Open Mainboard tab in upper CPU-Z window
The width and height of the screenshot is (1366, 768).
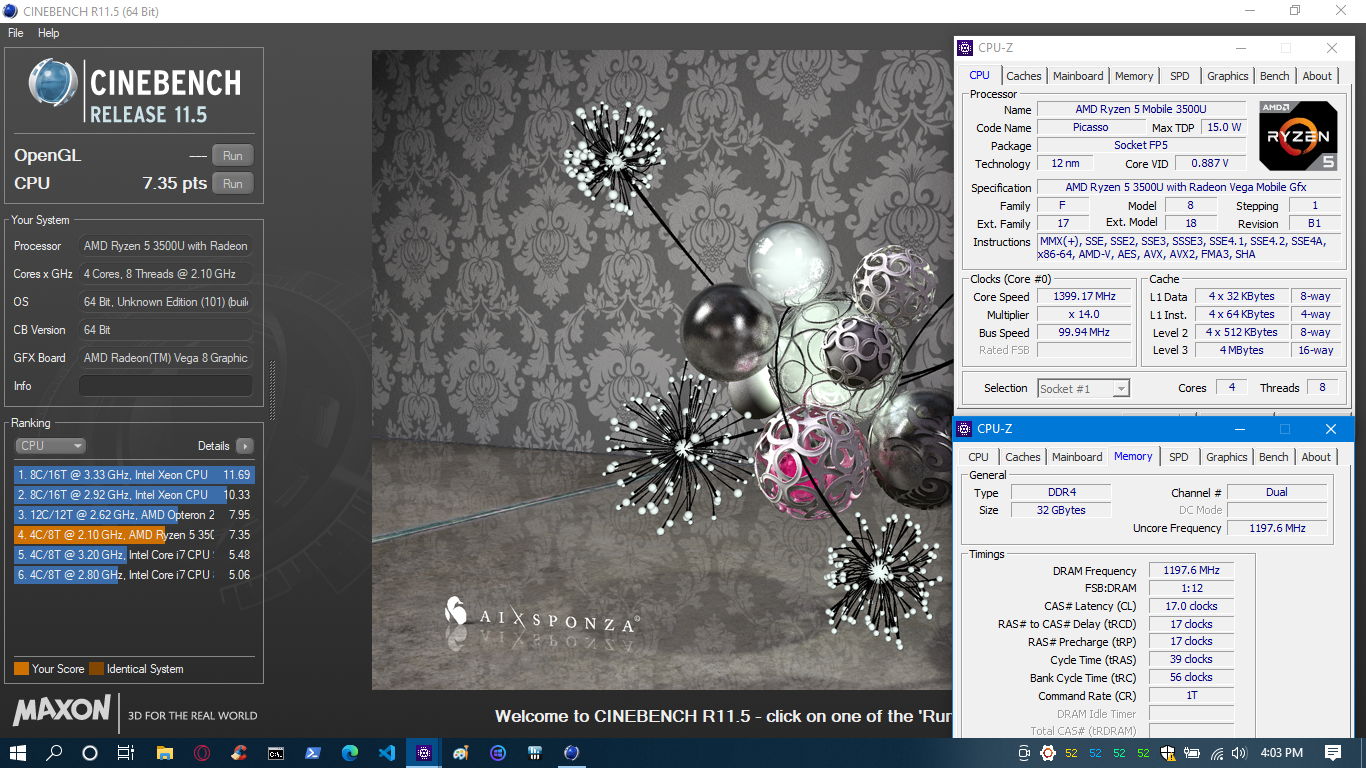click(x=1078, y=76)
